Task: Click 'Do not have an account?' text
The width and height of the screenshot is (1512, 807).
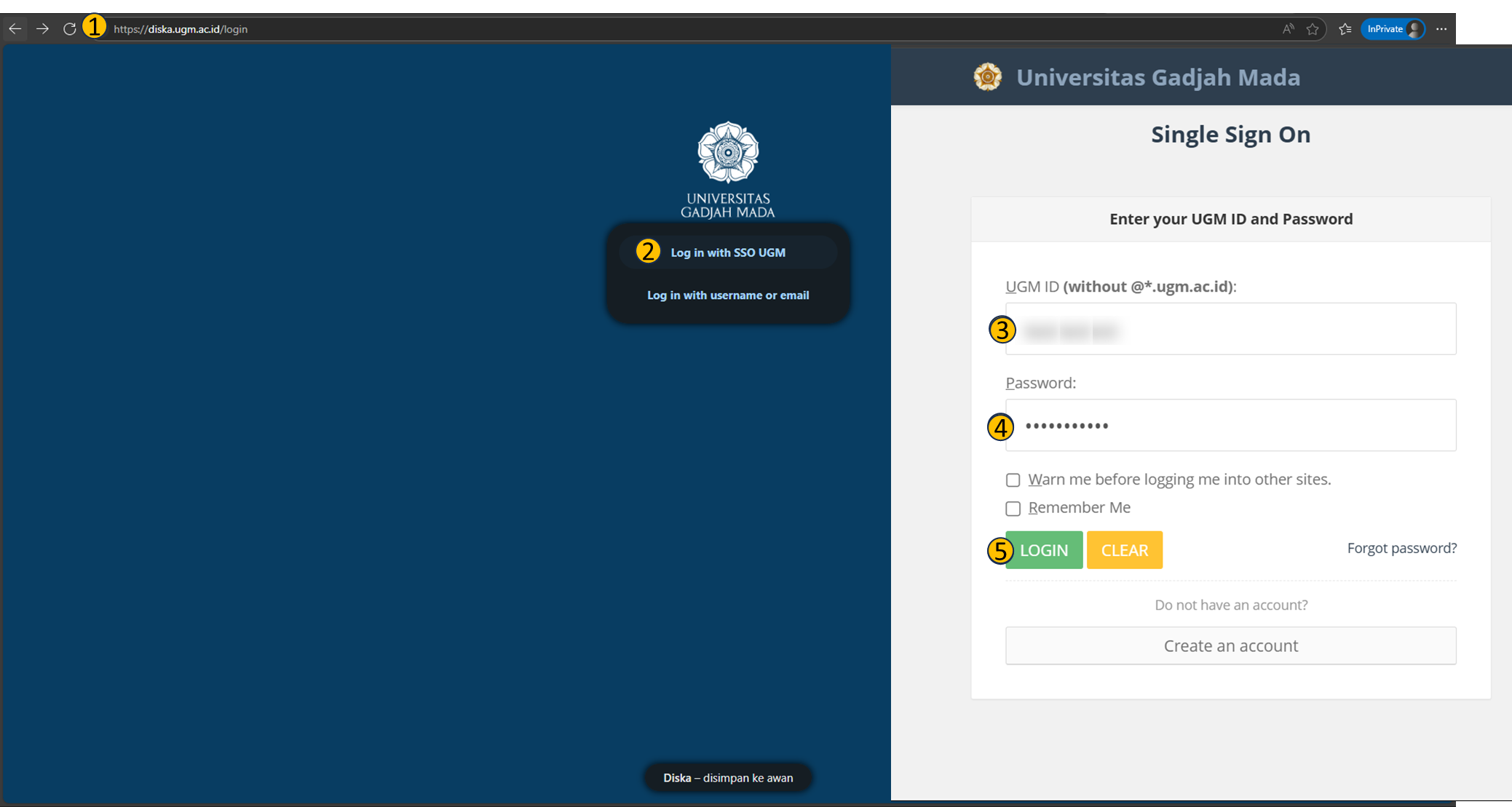Action: (1230, 605)
